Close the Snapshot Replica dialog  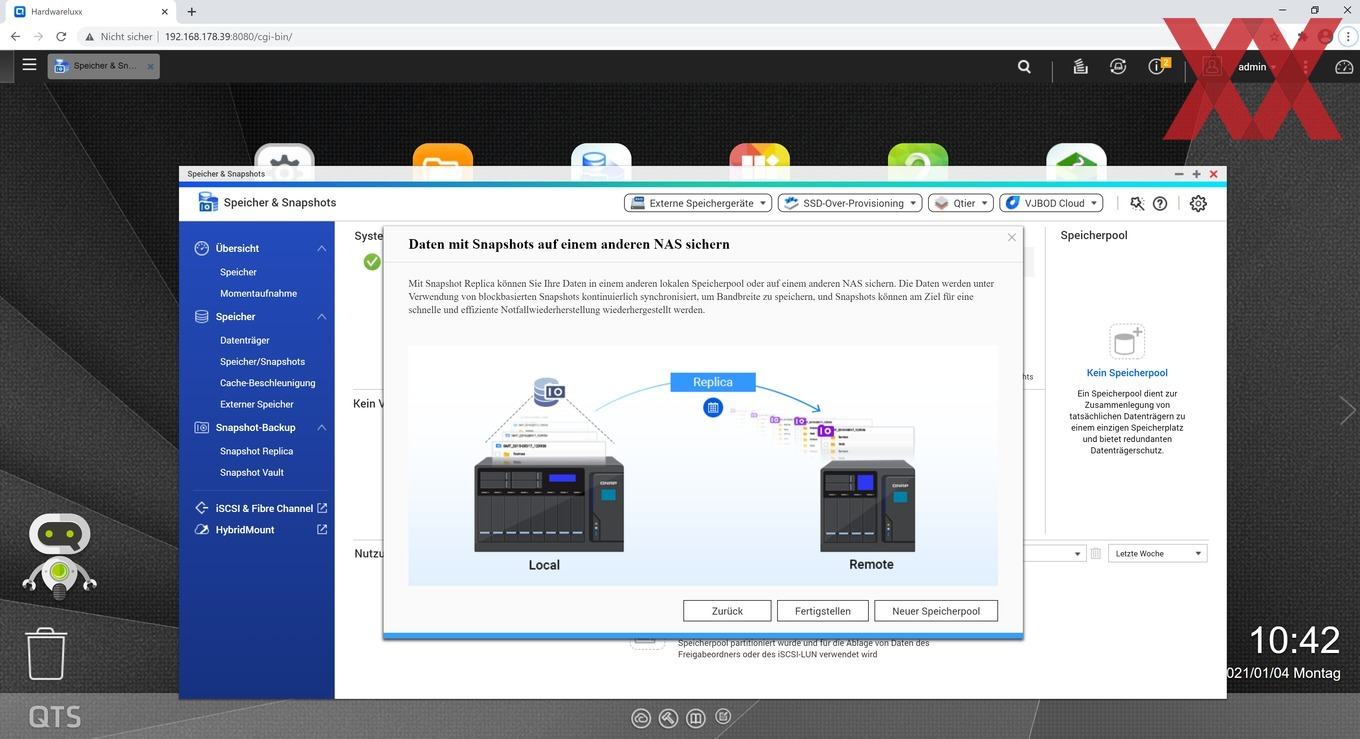click(1012, 237)
